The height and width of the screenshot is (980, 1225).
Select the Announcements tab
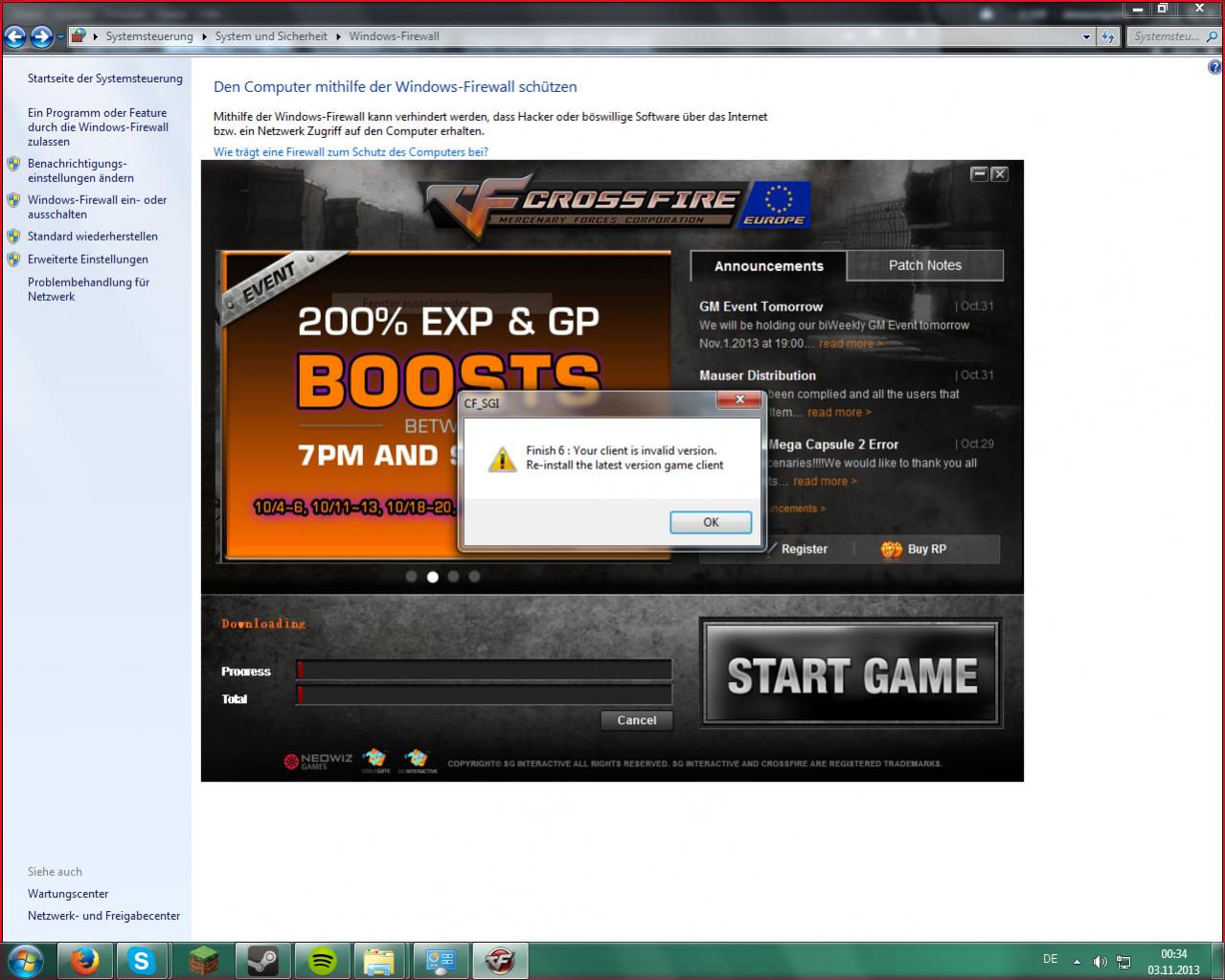click(x=768, y=265)
